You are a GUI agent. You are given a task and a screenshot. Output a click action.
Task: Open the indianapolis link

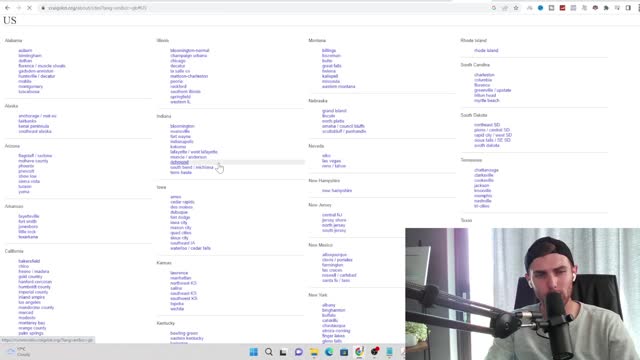point(182,142)
